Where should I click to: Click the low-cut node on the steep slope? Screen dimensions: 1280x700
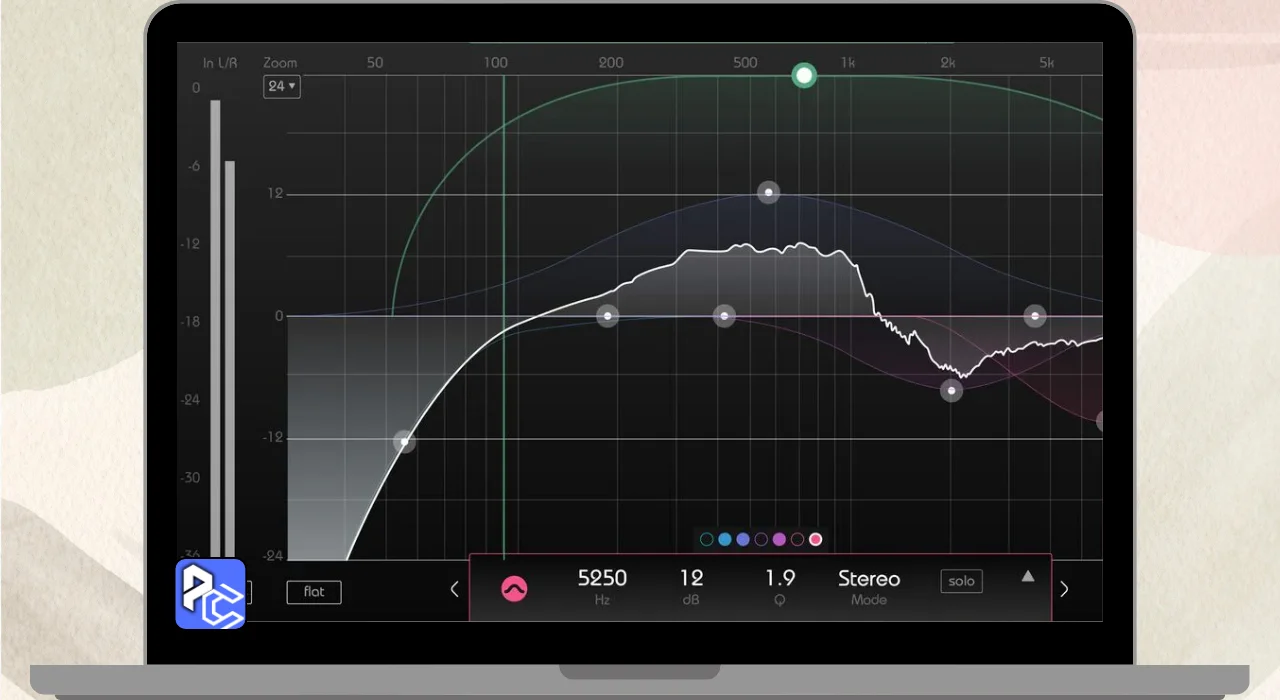404,441
